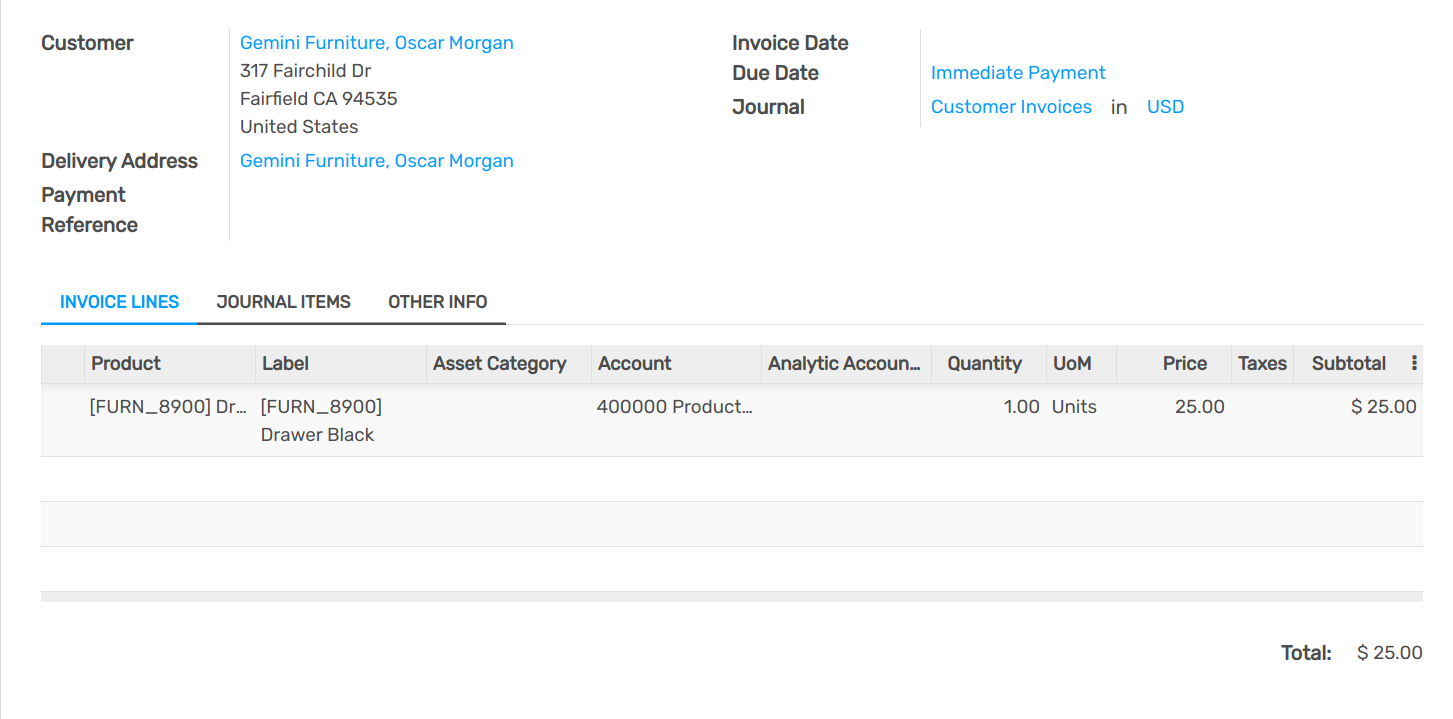Screen dimensions: 1453x719
Task: Click the Immediate Payment due date link
Action: (x=1017, y=72)
